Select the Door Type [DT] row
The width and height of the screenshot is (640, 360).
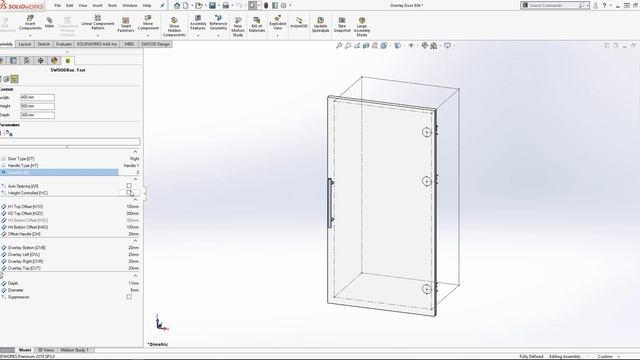(x=70, y=158)
